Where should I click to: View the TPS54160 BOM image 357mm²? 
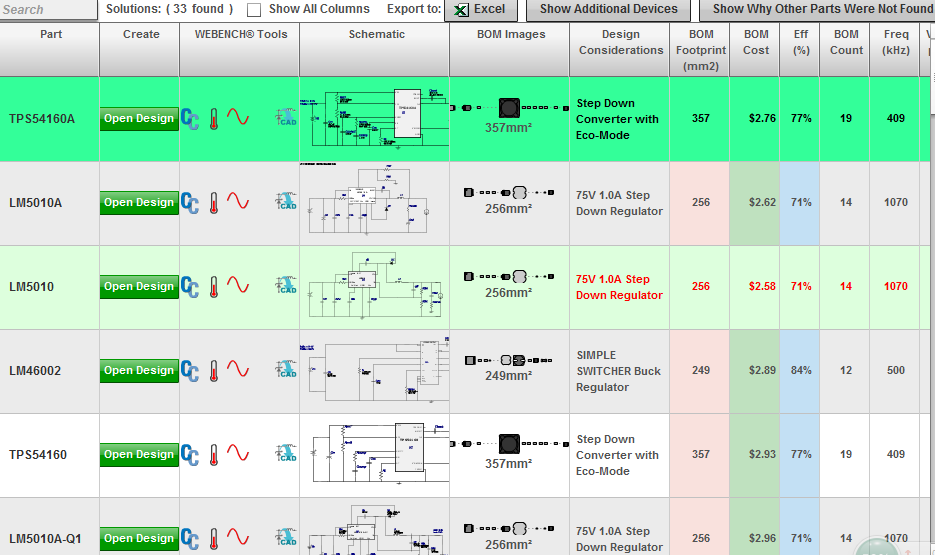(x=509, y=451)
